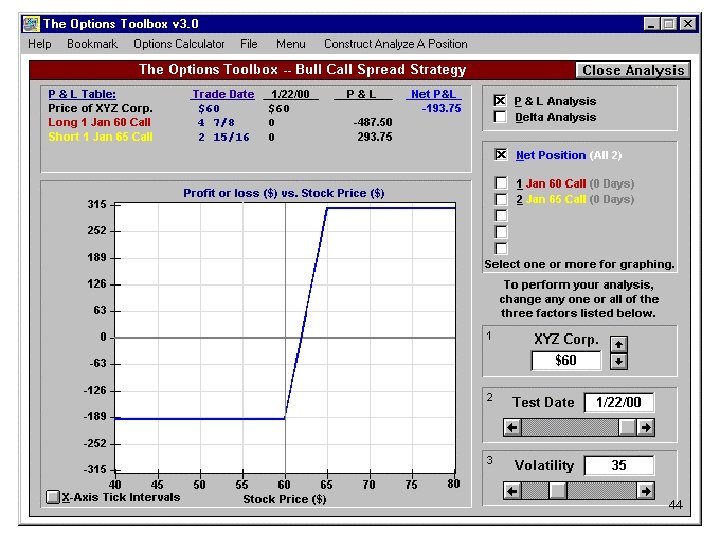720x540 pixels.
Task: Click the Volatility slider thumb
Action: pos(557,491)
